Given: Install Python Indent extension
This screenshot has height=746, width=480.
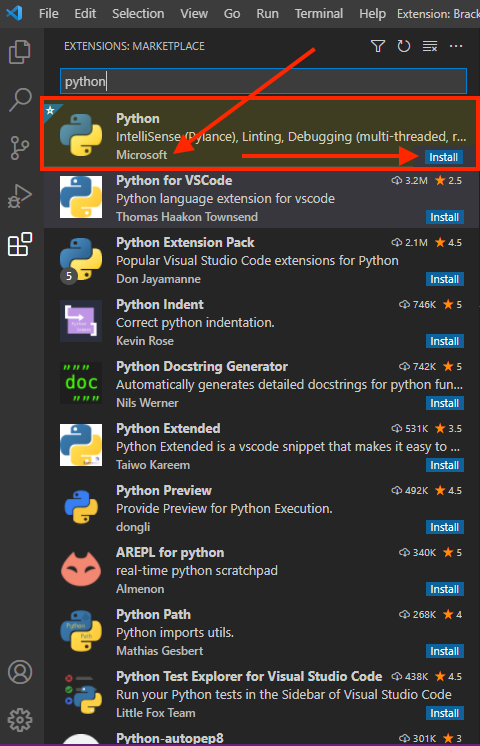Looking at the screenshot, I should point(445,341).
